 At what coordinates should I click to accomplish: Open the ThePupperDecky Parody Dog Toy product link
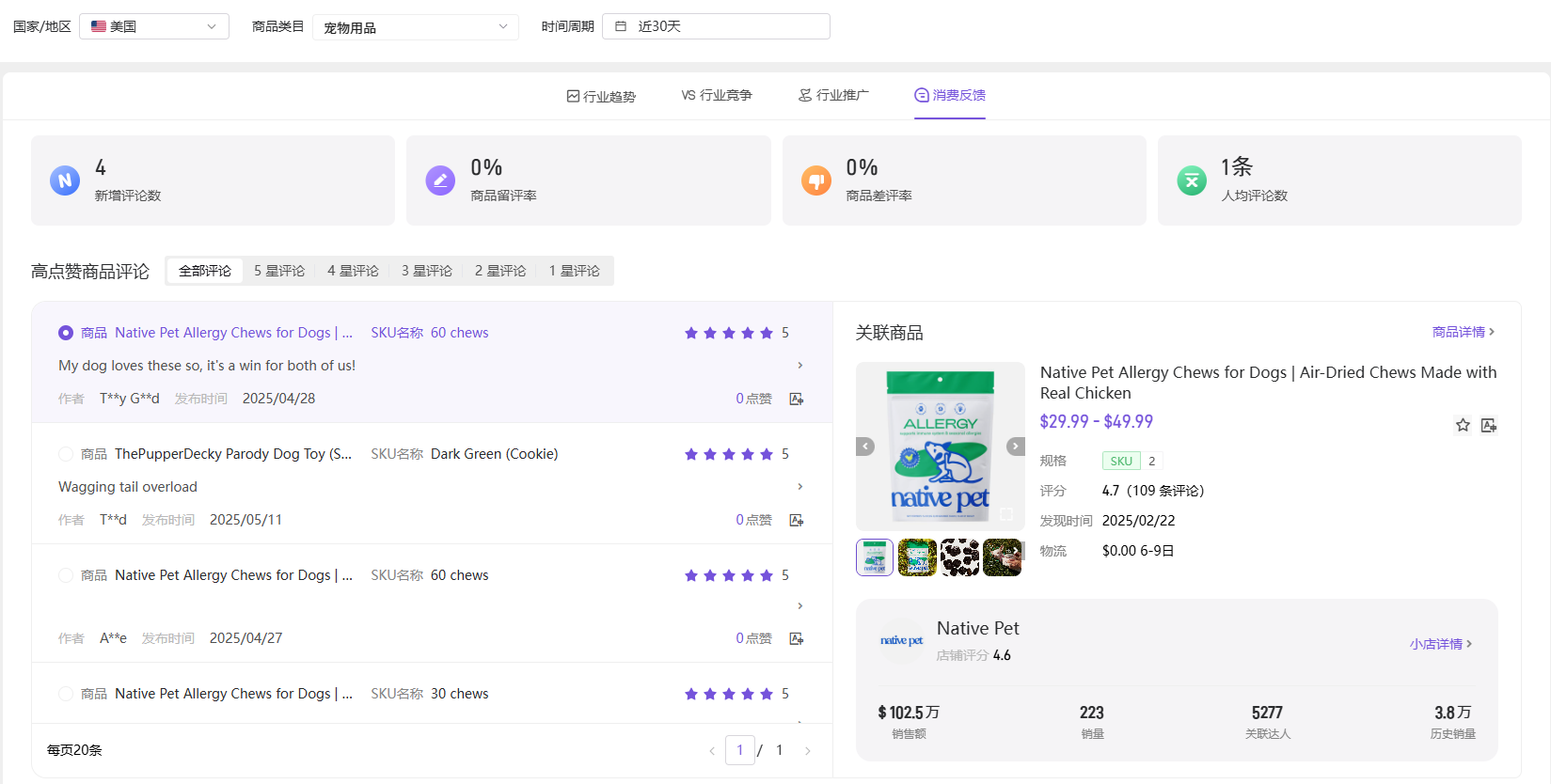(x=233, y=454)
